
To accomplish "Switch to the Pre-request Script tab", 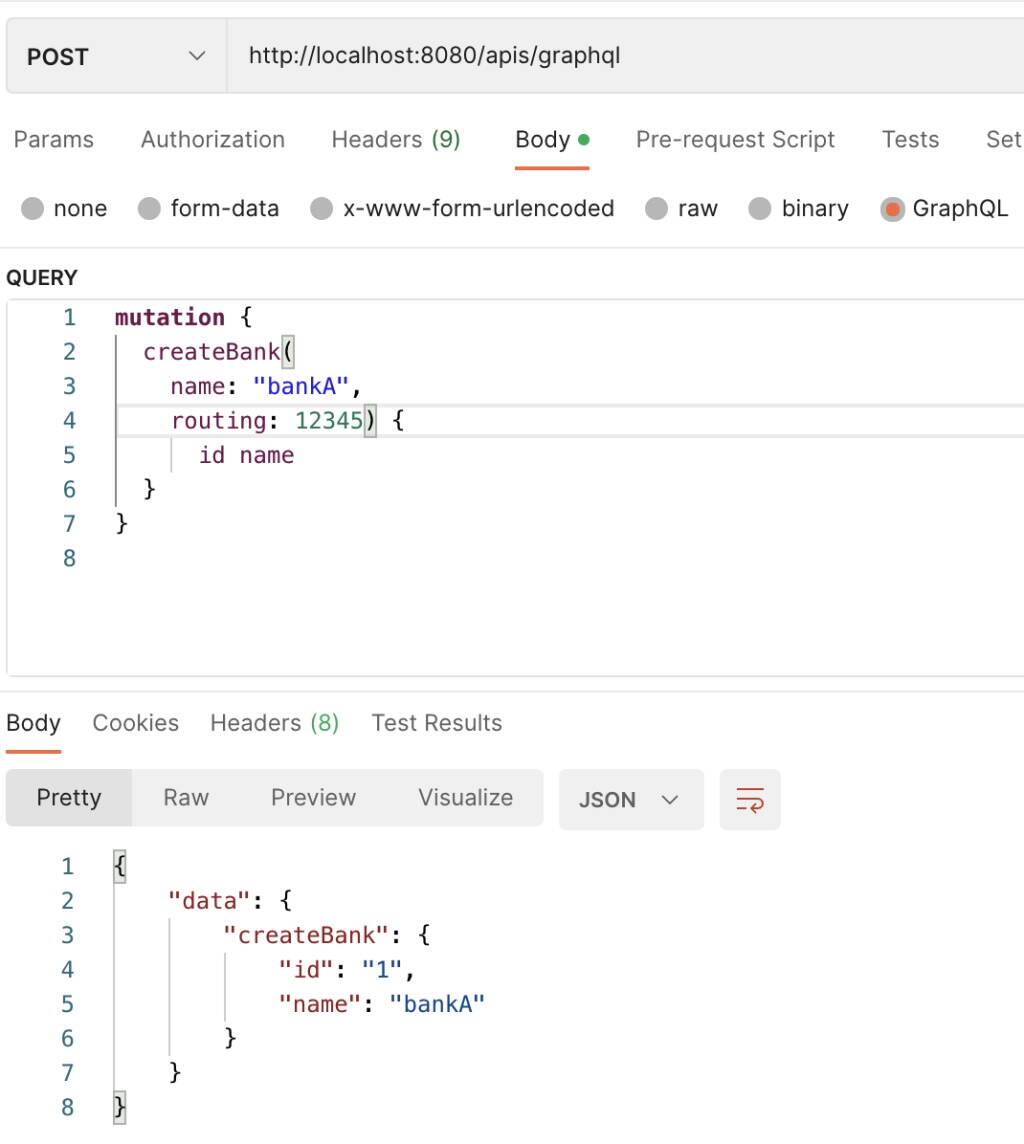I will tap(735, 139).
